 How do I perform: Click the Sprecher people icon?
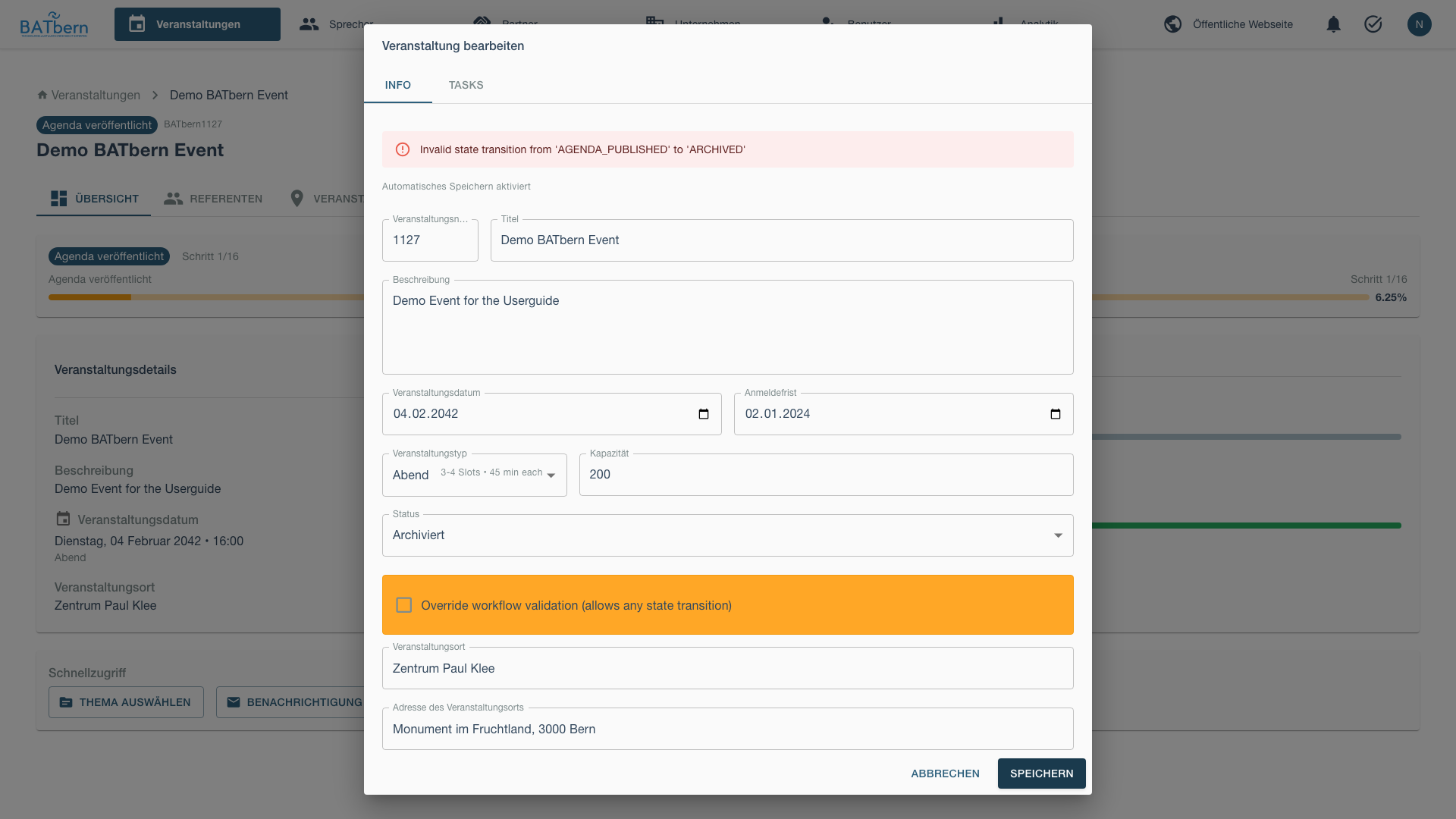[309, 24]
